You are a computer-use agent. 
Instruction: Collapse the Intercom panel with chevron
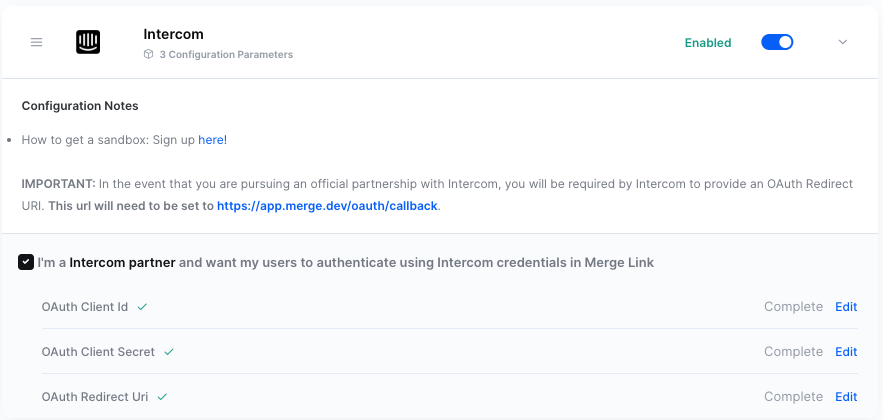tap(842, 42)
